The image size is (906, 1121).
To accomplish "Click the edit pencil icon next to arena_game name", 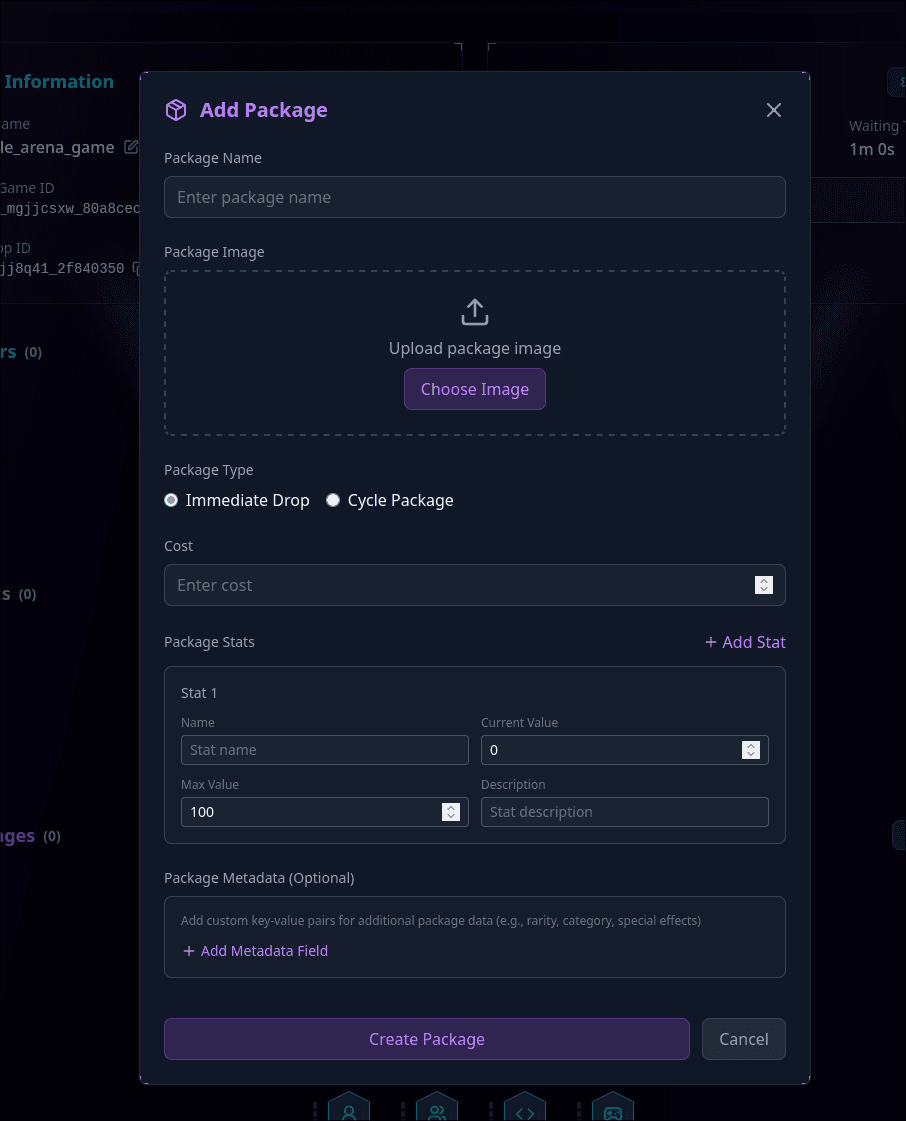I will coord(131,146).
